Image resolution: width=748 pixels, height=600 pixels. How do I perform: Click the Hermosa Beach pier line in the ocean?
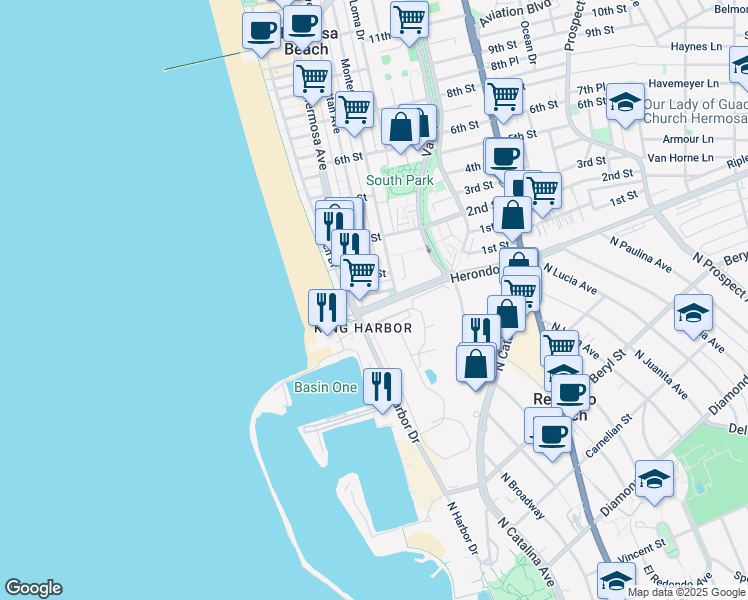(x=204, y=61)
